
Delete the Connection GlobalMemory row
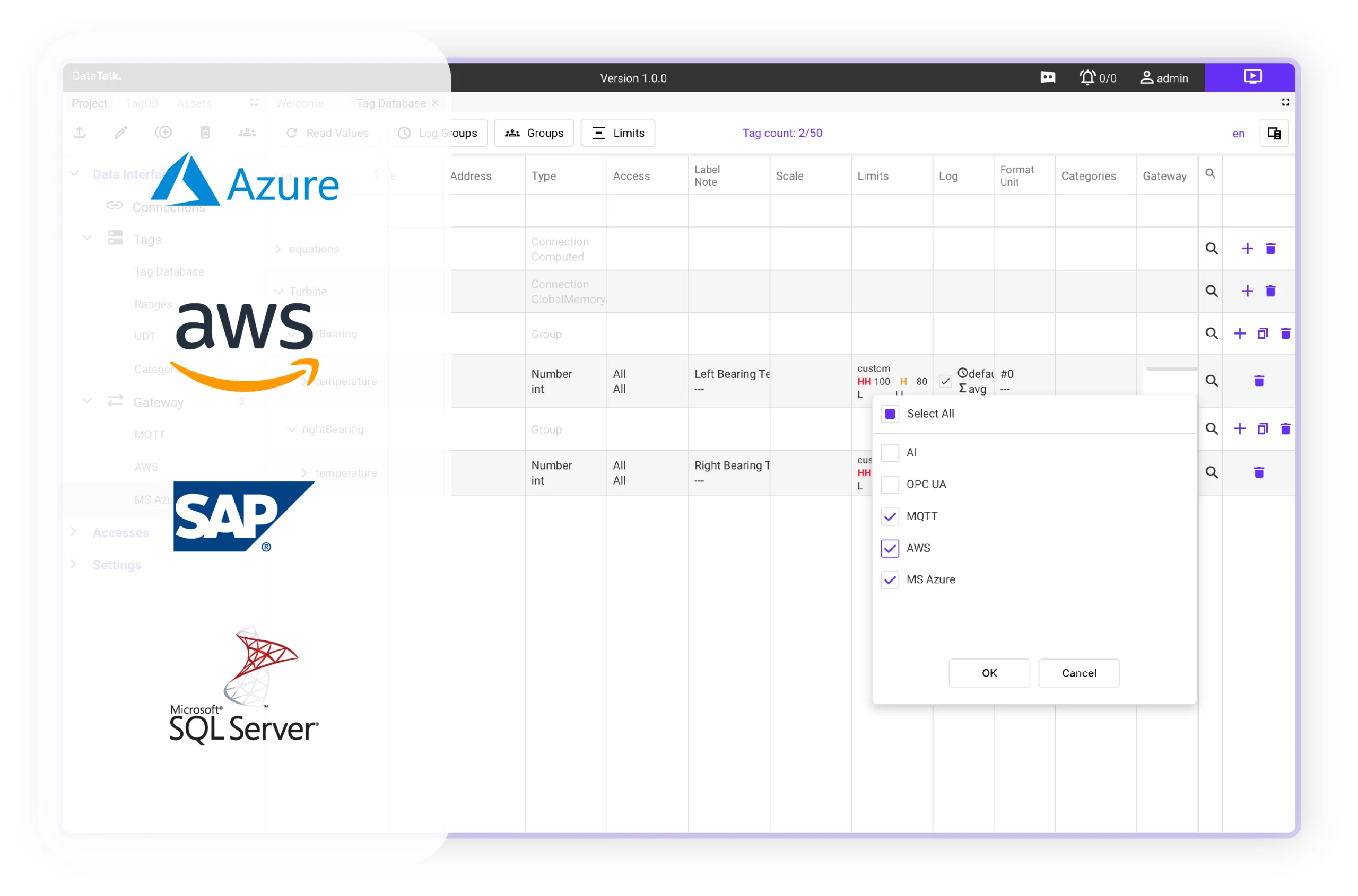[x=1270, y=291]
